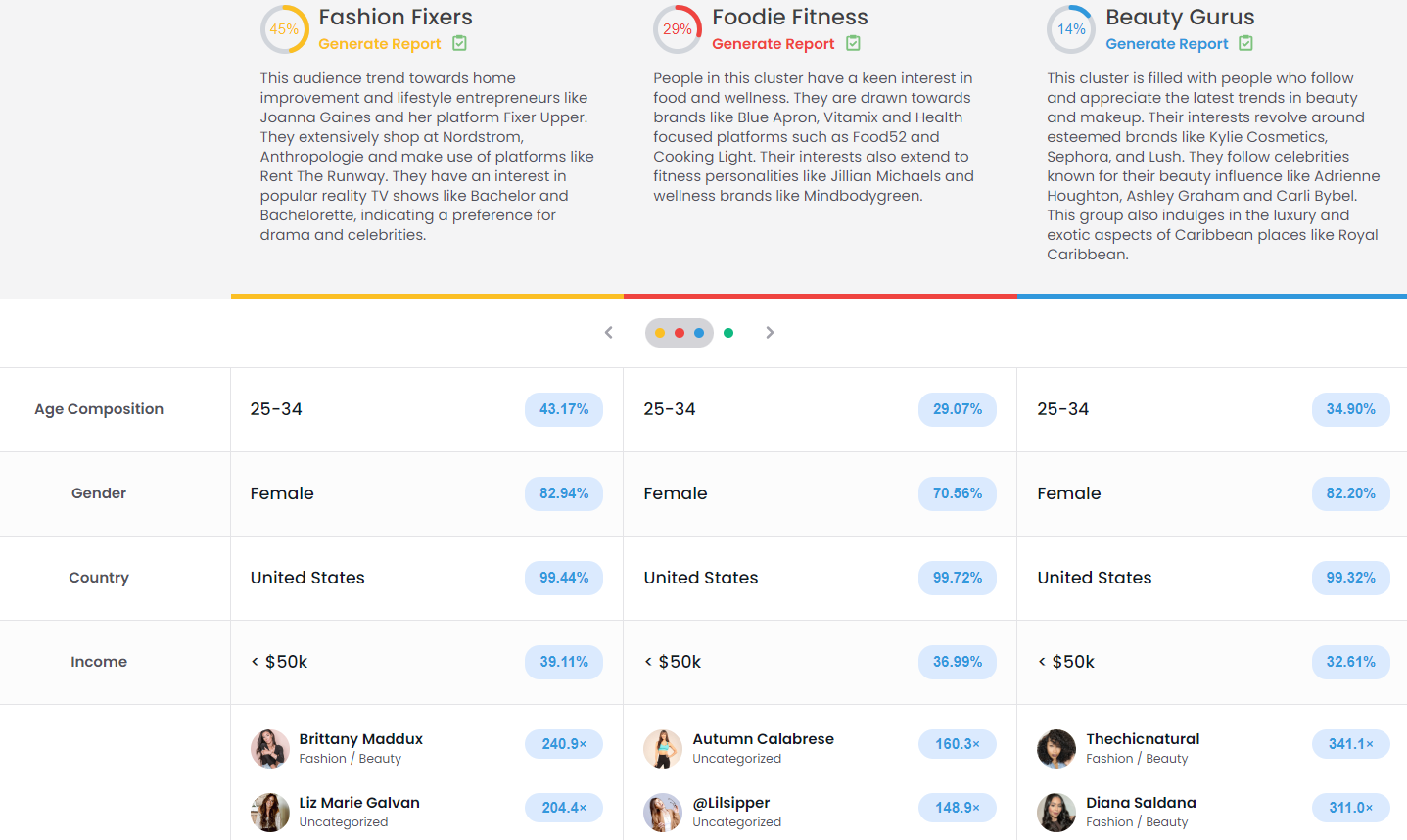Click the Liz Marie Galvan name
The image size is (1407, 840).
pyautogui.click(x=359, y=803)
